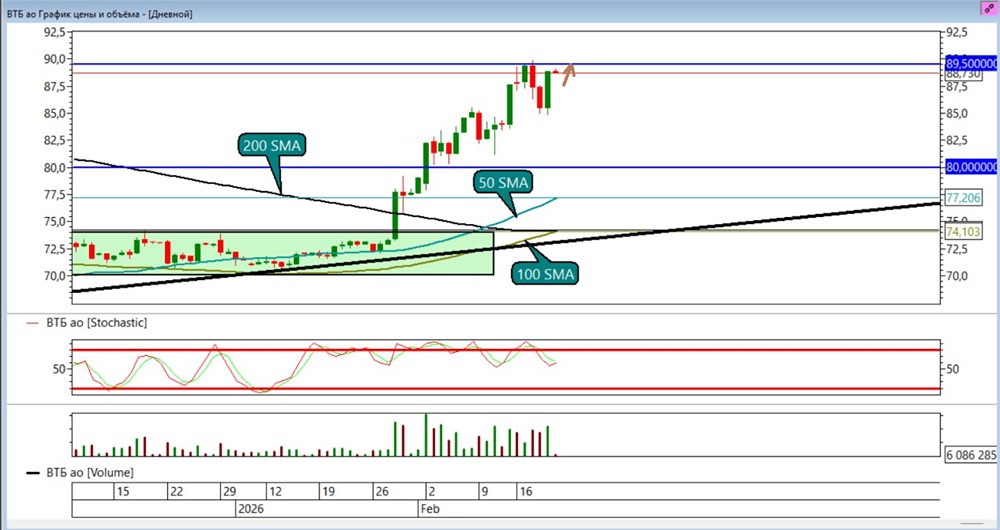Image resolution: width=1000 pixels, height=530 pixels.
Task: Click date label 16 on time axis
Action: pyautogui.click(x=526, y=492)
